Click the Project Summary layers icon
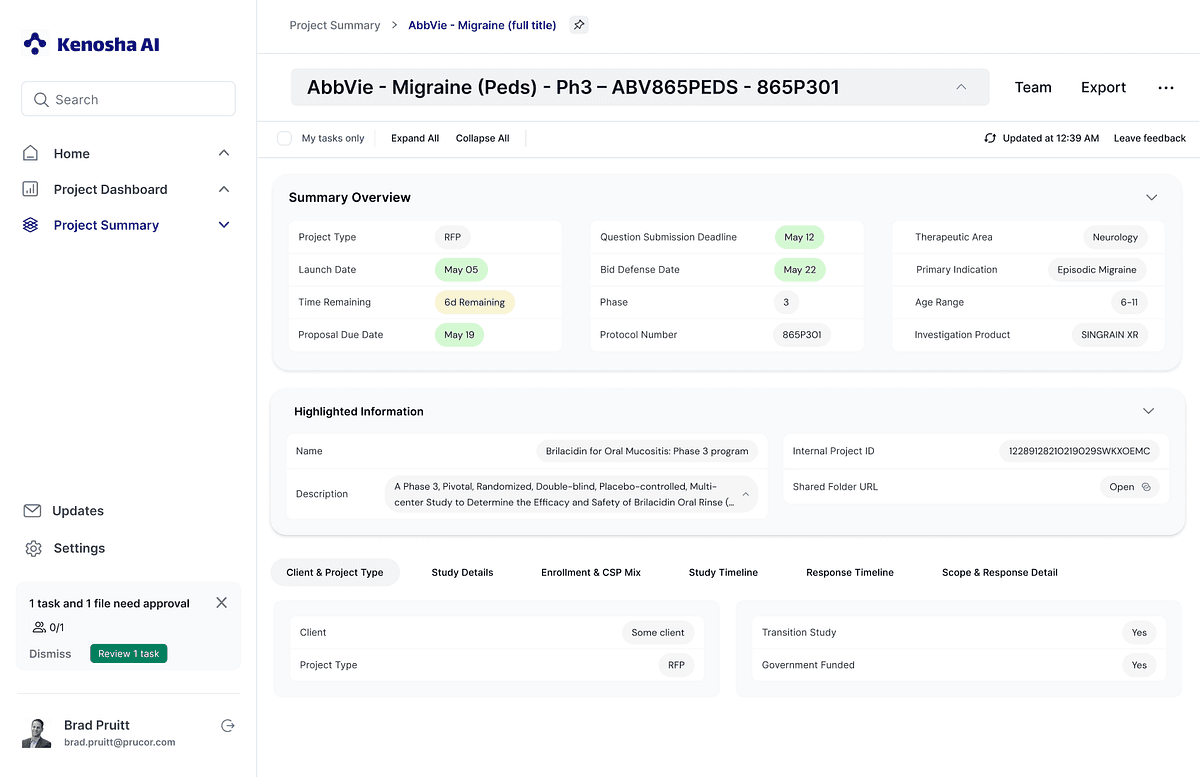Image resolution: width=1200 pixels, height=777 pixels. (31, 225)
